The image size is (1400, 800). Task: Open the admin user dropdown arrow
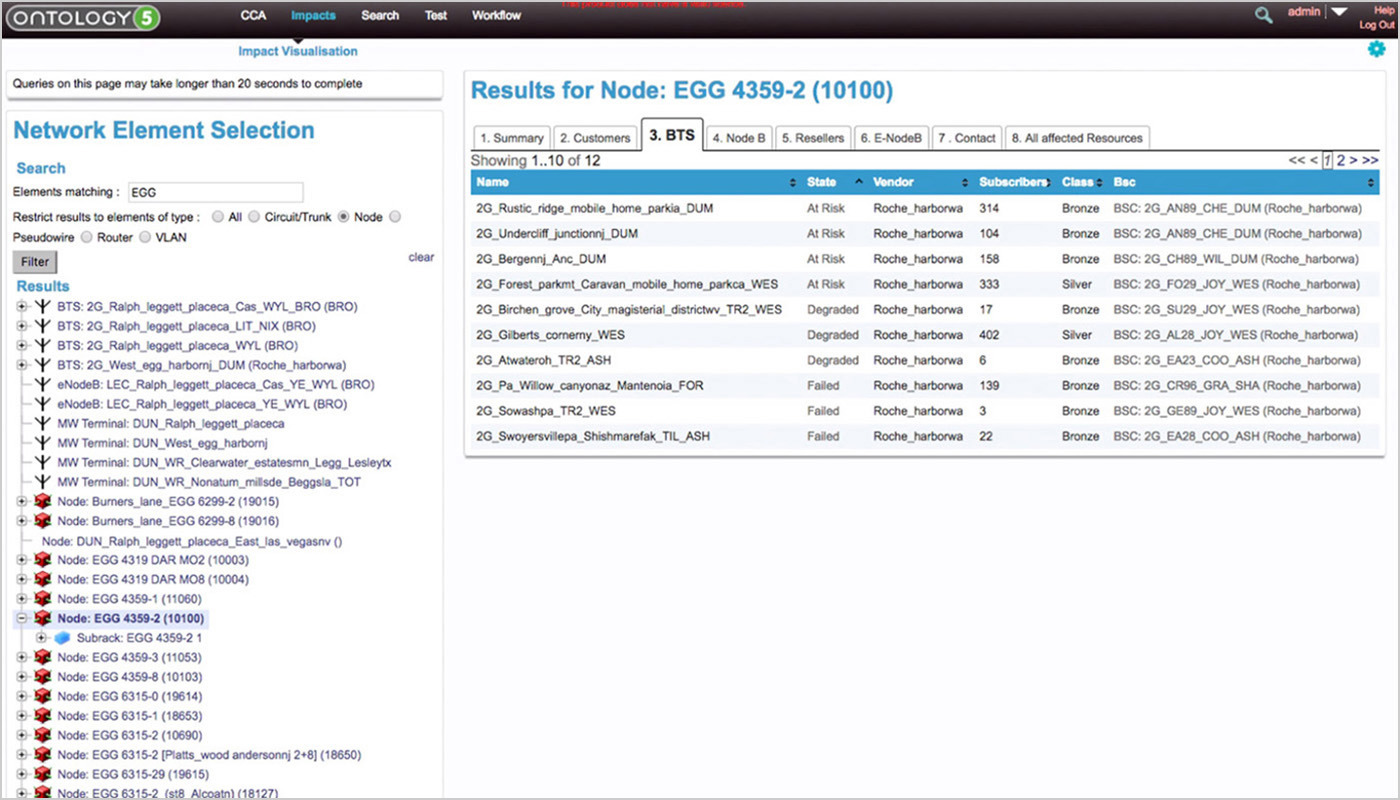tap(1339, 13)
